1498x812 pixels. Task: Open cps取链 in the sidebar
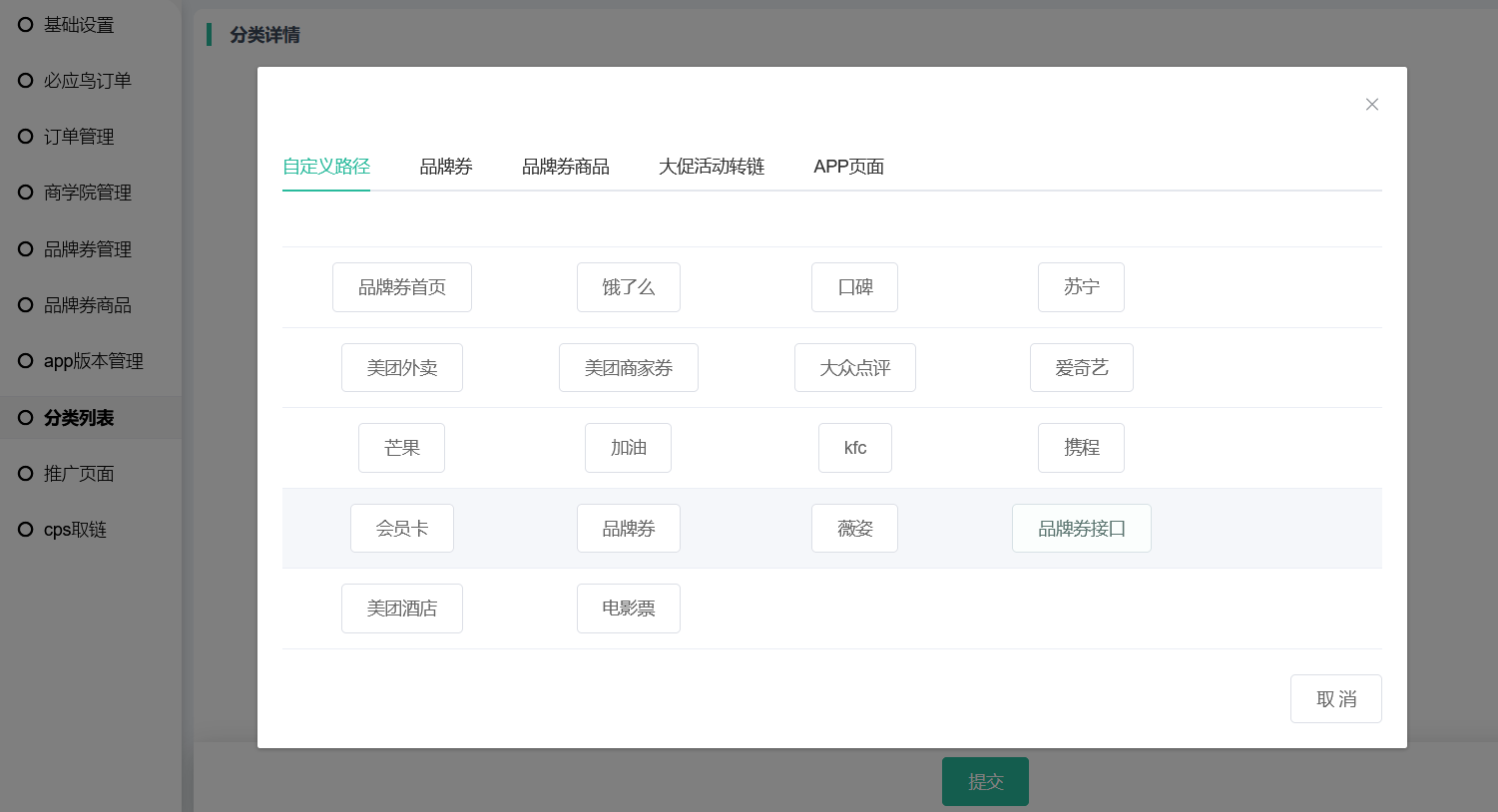click(75, 530)
